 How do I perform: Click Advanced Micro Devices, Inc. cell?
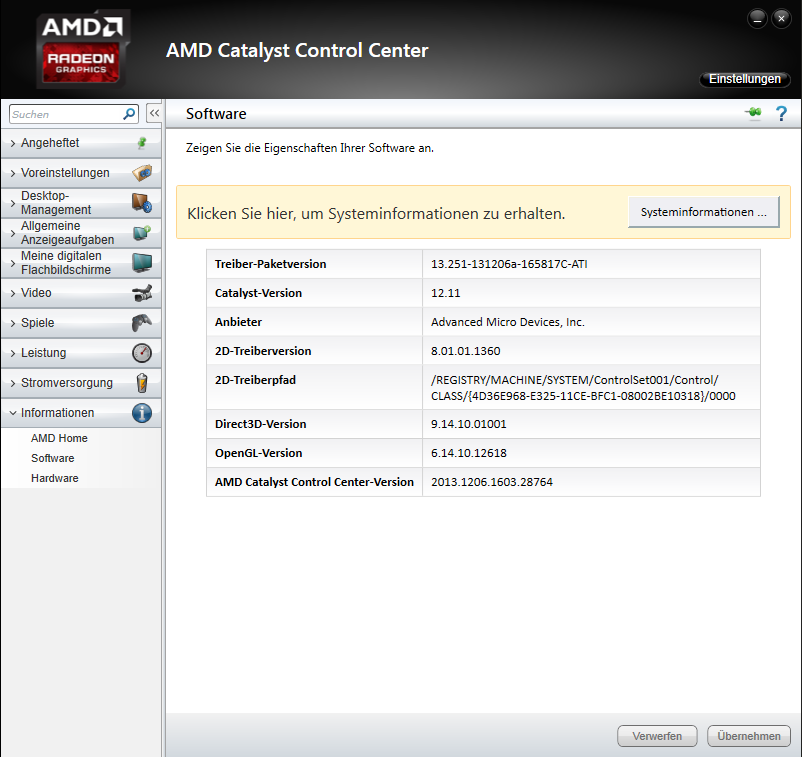(507, 322)
